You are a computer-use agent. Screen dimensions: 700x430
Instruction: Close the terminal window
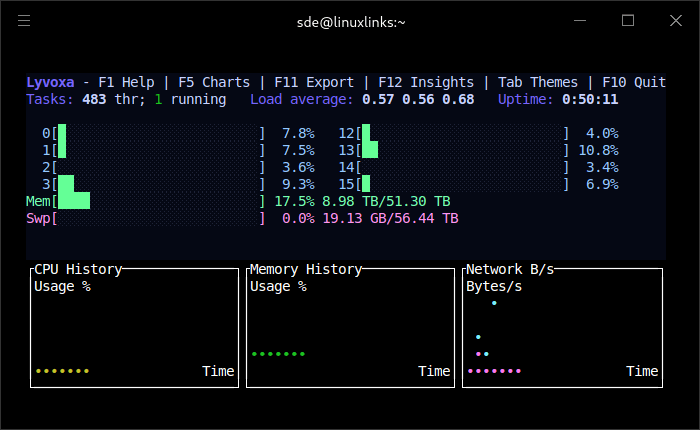pyautogui.click(x=675, y=21)
